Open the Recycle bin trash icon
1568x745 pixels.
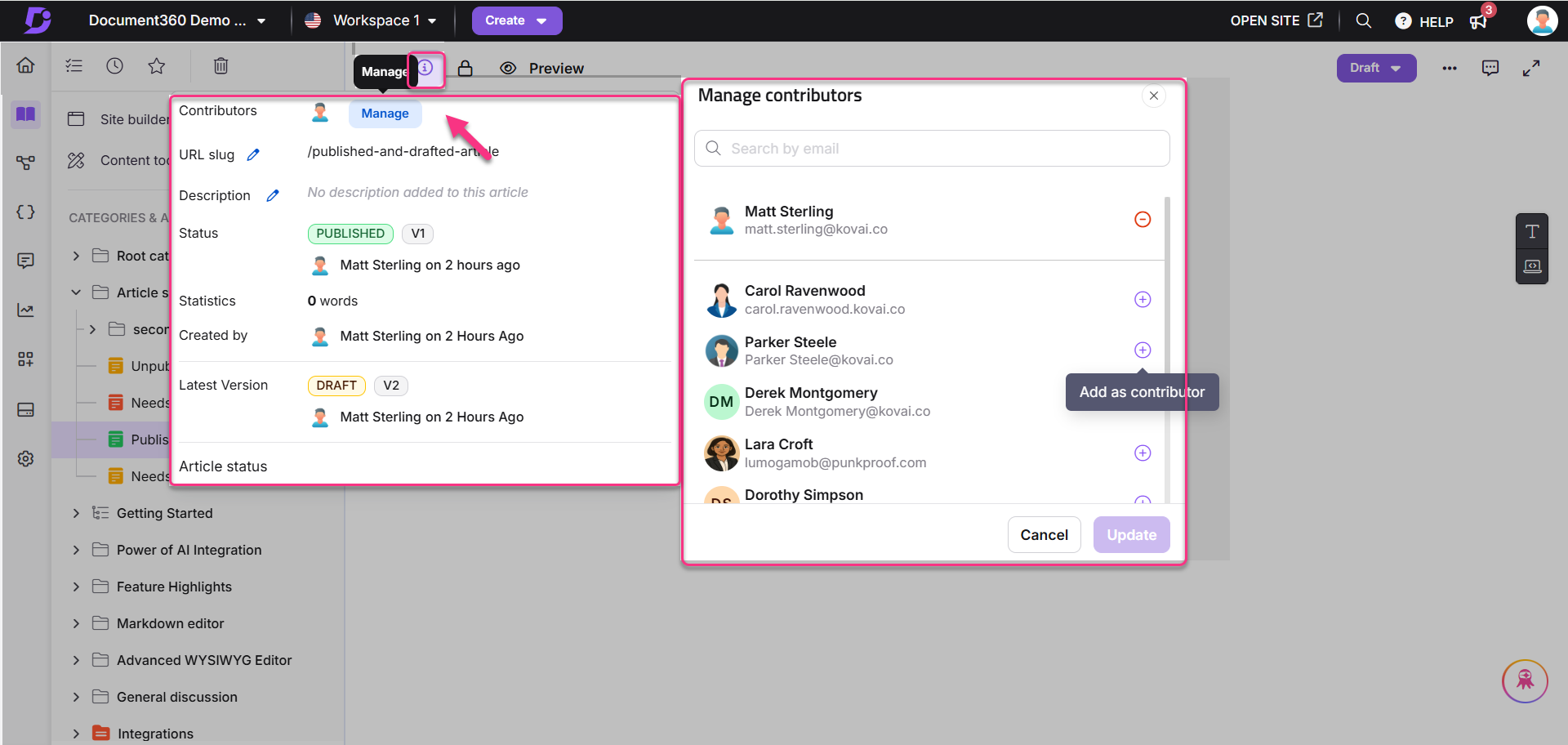point(220,66)
